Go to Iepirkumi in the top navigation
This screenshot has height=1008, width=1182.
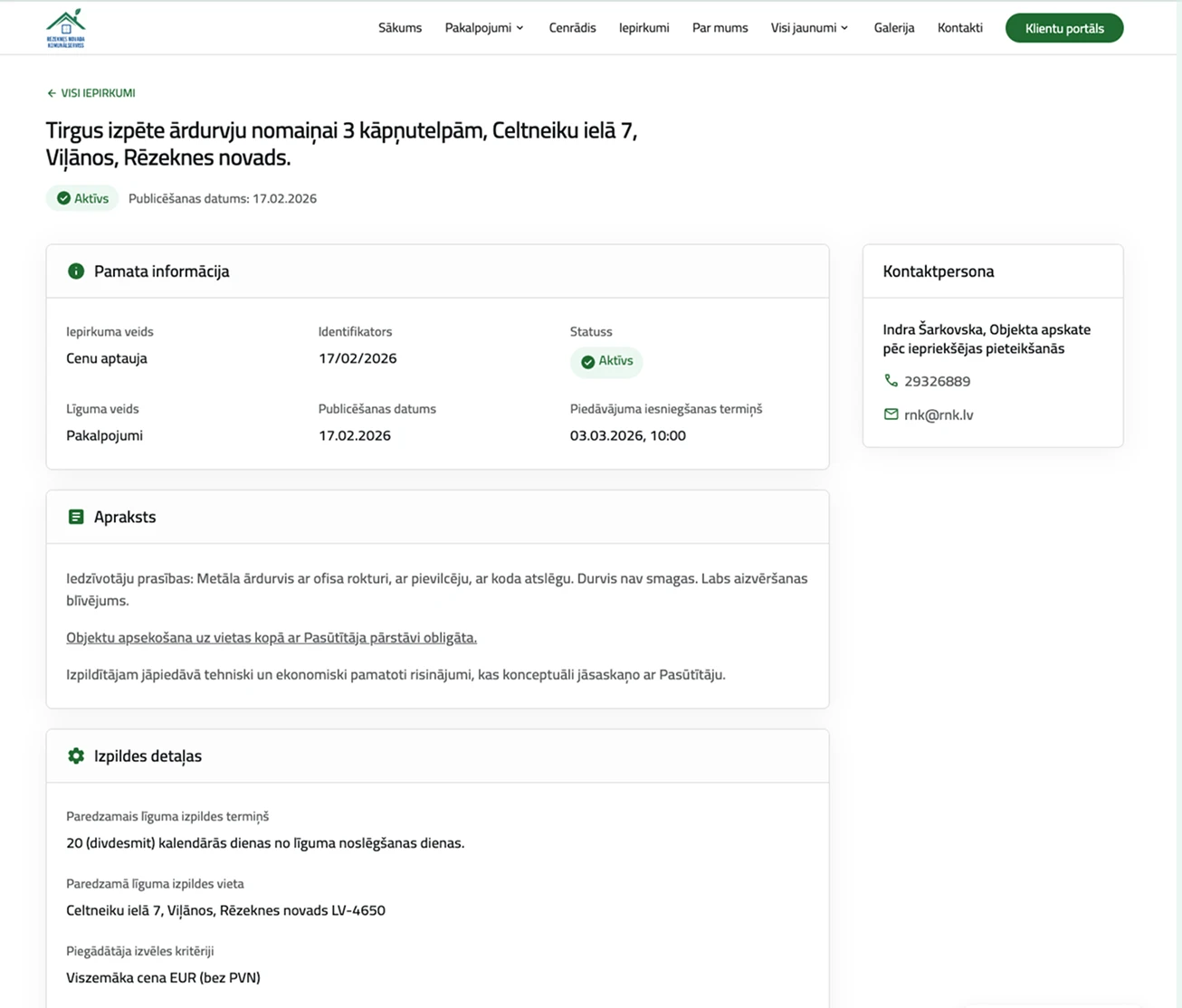click(643, 28)
